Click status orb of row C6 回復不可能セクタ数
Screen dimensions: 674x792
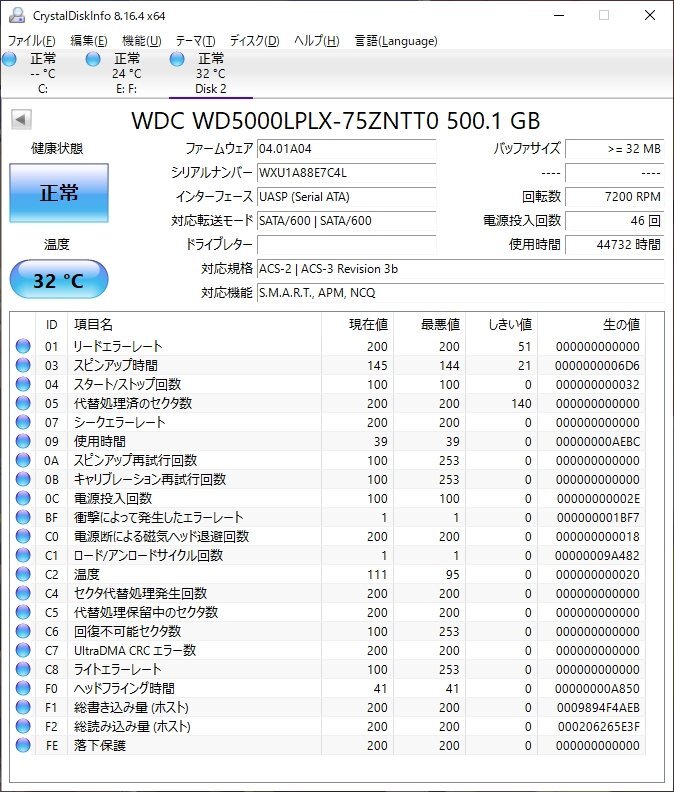[x=23, y=631]
